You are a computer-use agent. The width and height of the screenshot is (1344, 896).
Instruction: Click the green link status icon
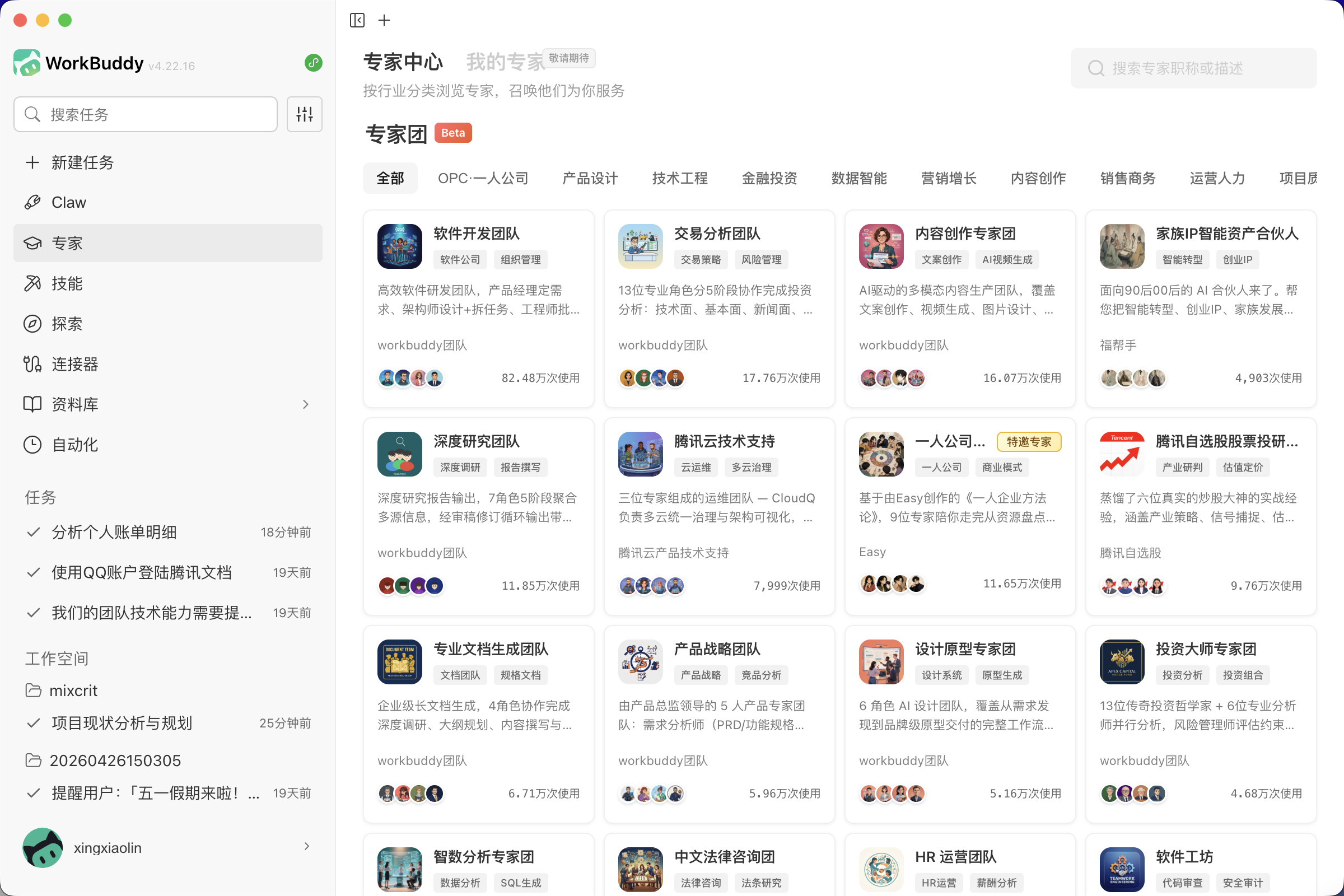click(313, 63)
